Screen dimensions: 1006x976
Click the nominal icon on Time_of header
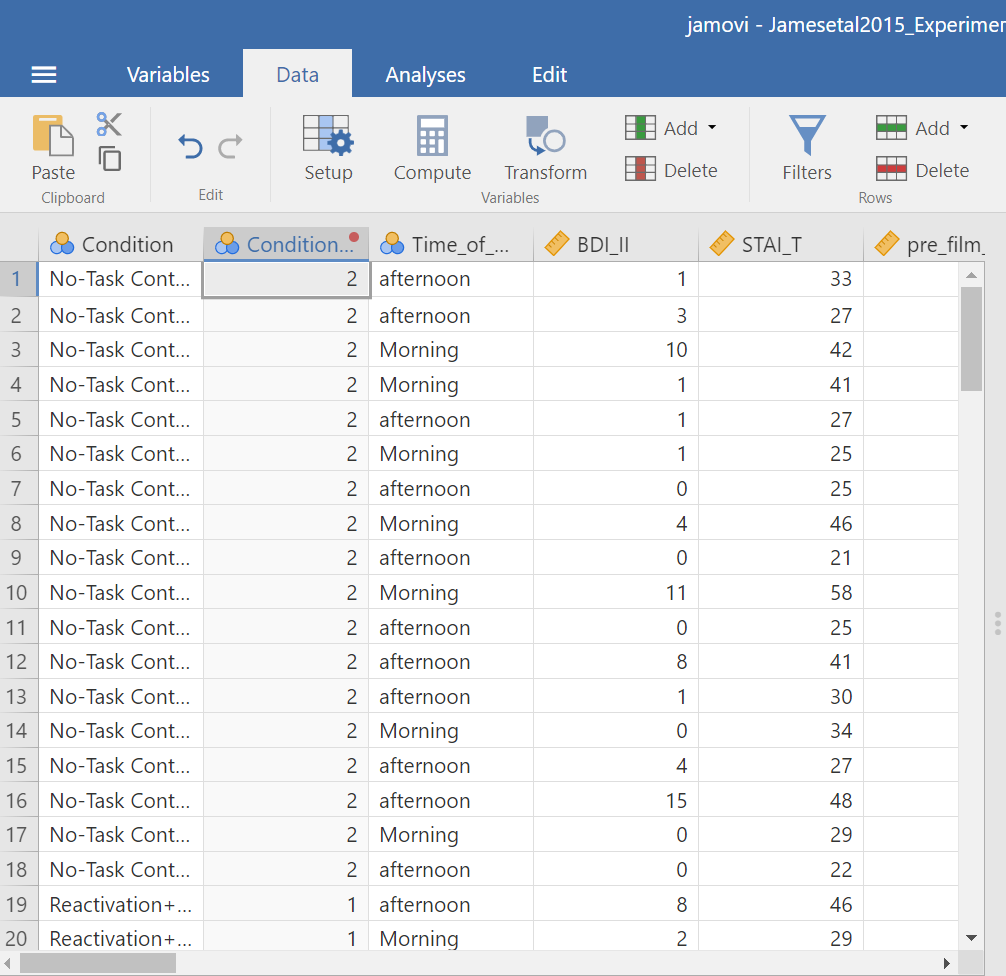point(392,244)
